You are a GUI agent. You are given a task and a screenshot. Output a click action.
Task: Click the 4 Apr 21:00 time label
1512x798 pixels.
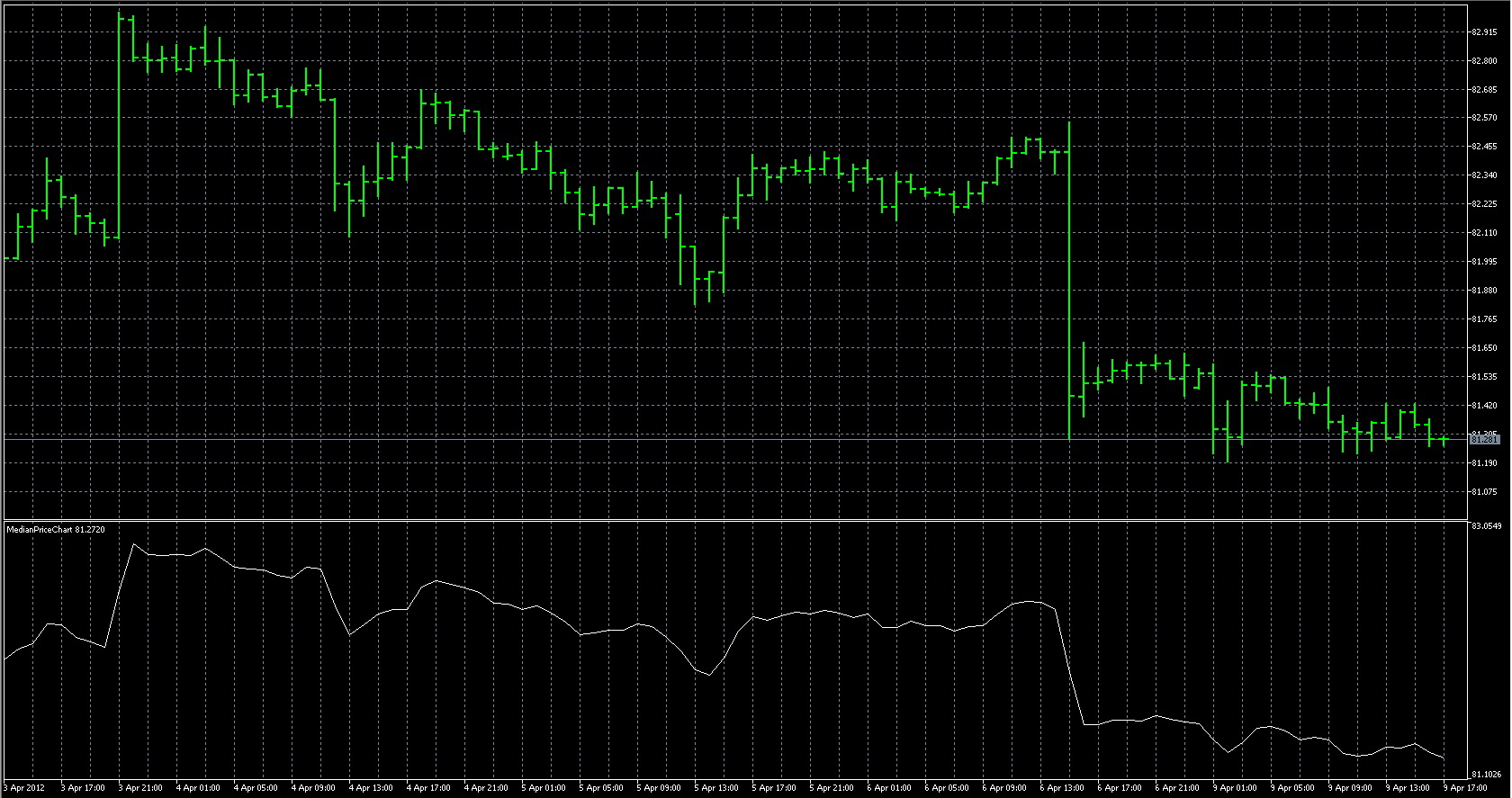pyautogui.click(x=486, y=788)
